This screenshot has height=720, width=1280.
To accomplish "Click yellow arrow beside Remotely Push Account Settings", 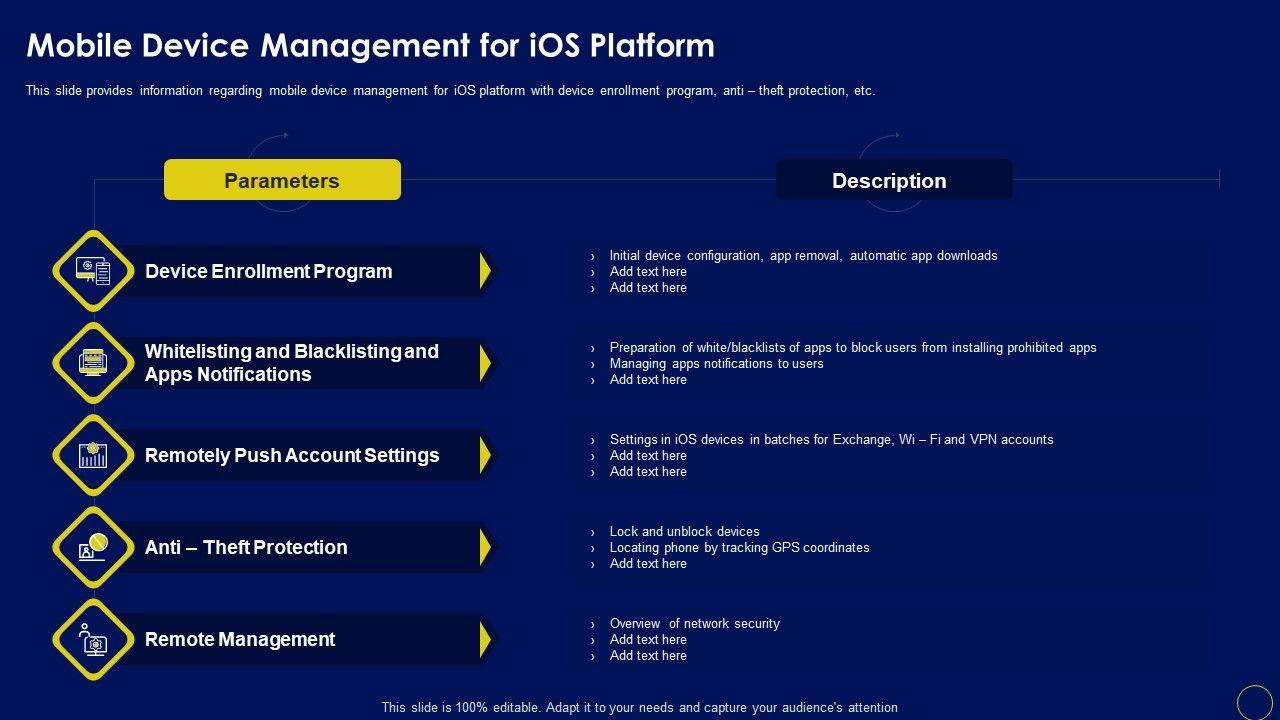I will (485, 455).
